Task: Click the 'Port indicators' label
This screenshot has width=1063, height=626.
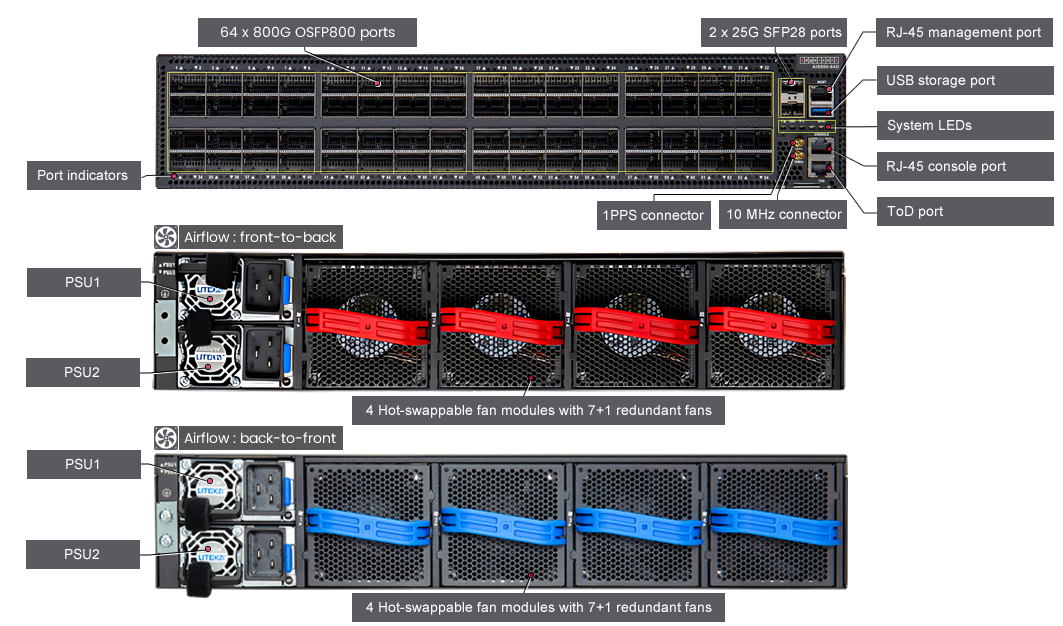Action: coord(82,175)
